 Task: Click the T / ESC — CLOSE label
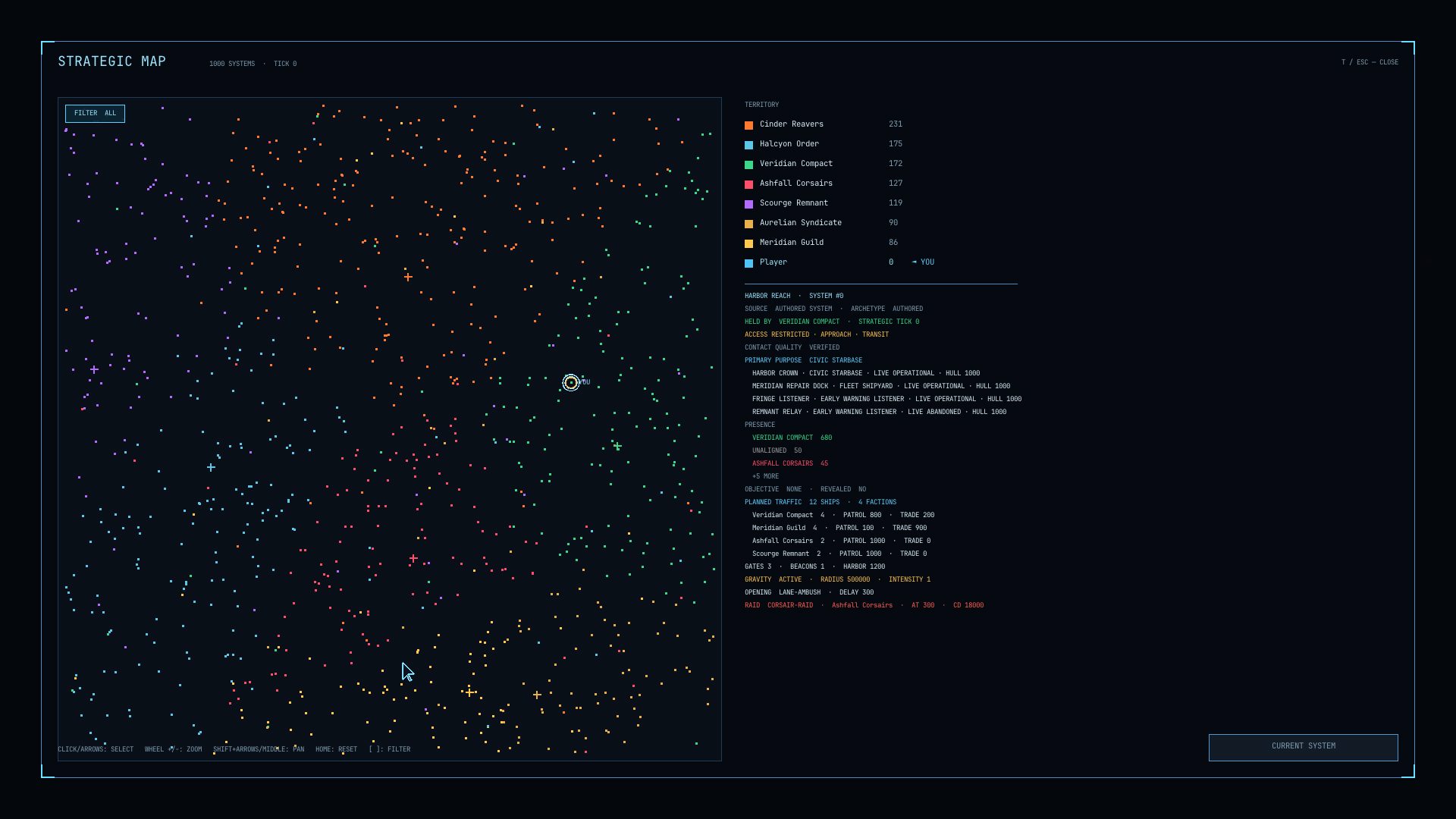[x=1370, y=62]
